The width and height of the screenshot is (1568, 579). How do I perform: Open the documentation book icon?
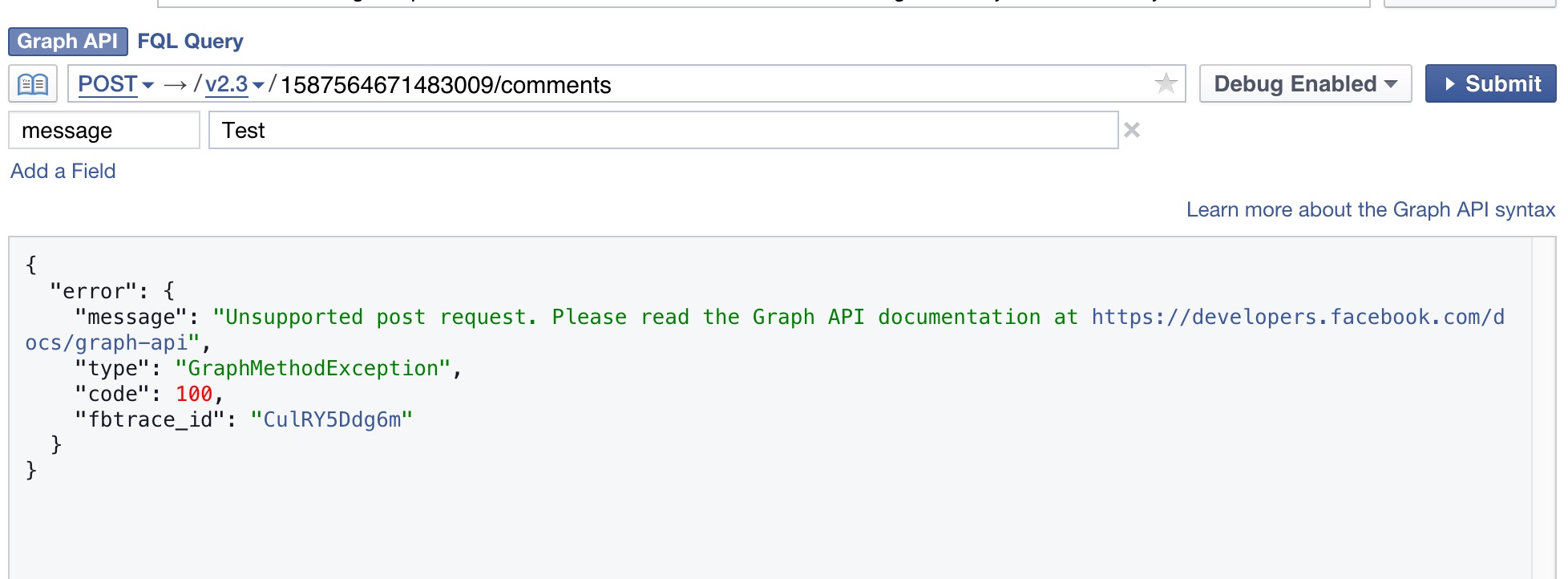33,84
